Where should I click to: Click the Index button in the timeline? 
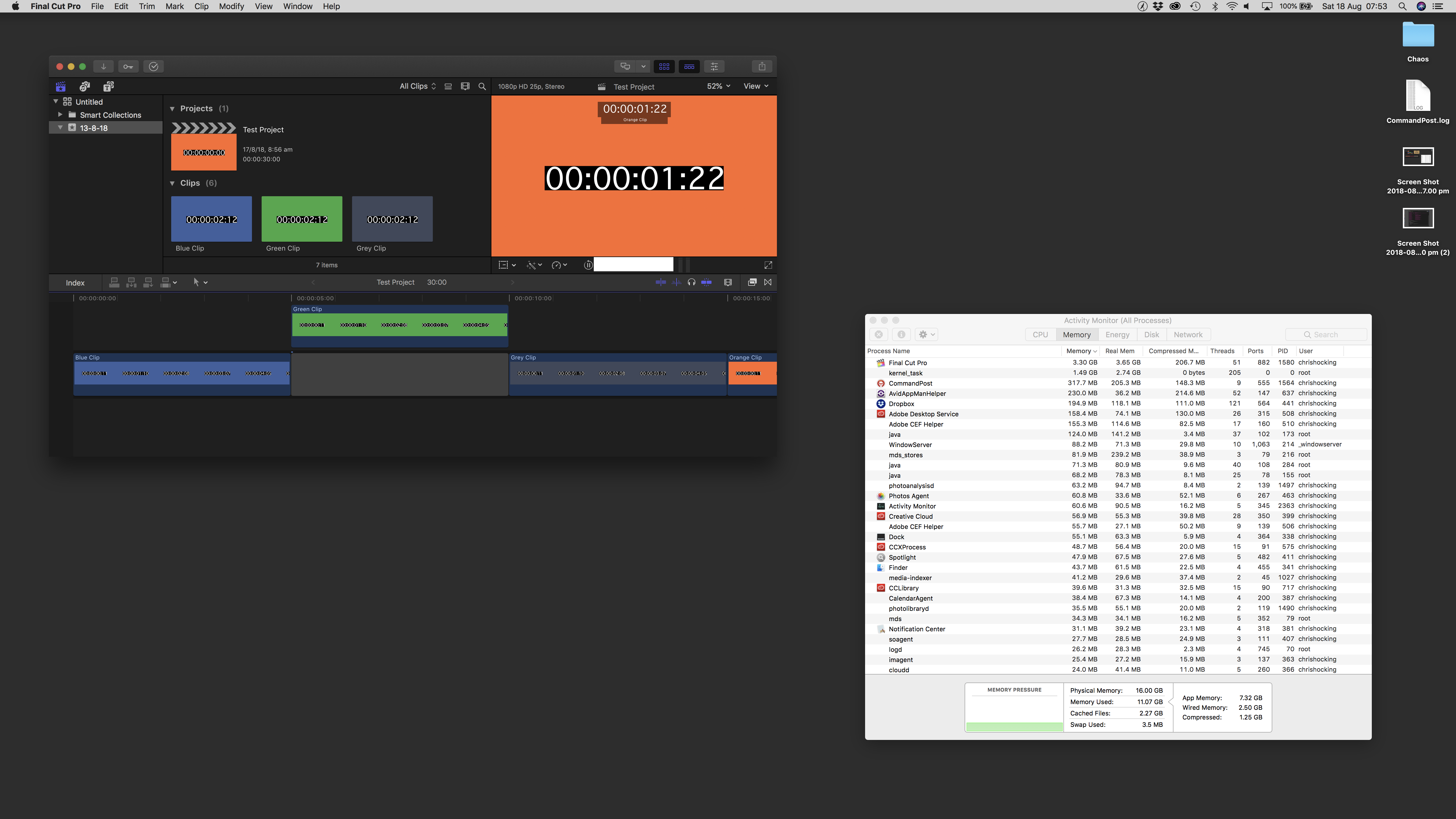point(75,282)
